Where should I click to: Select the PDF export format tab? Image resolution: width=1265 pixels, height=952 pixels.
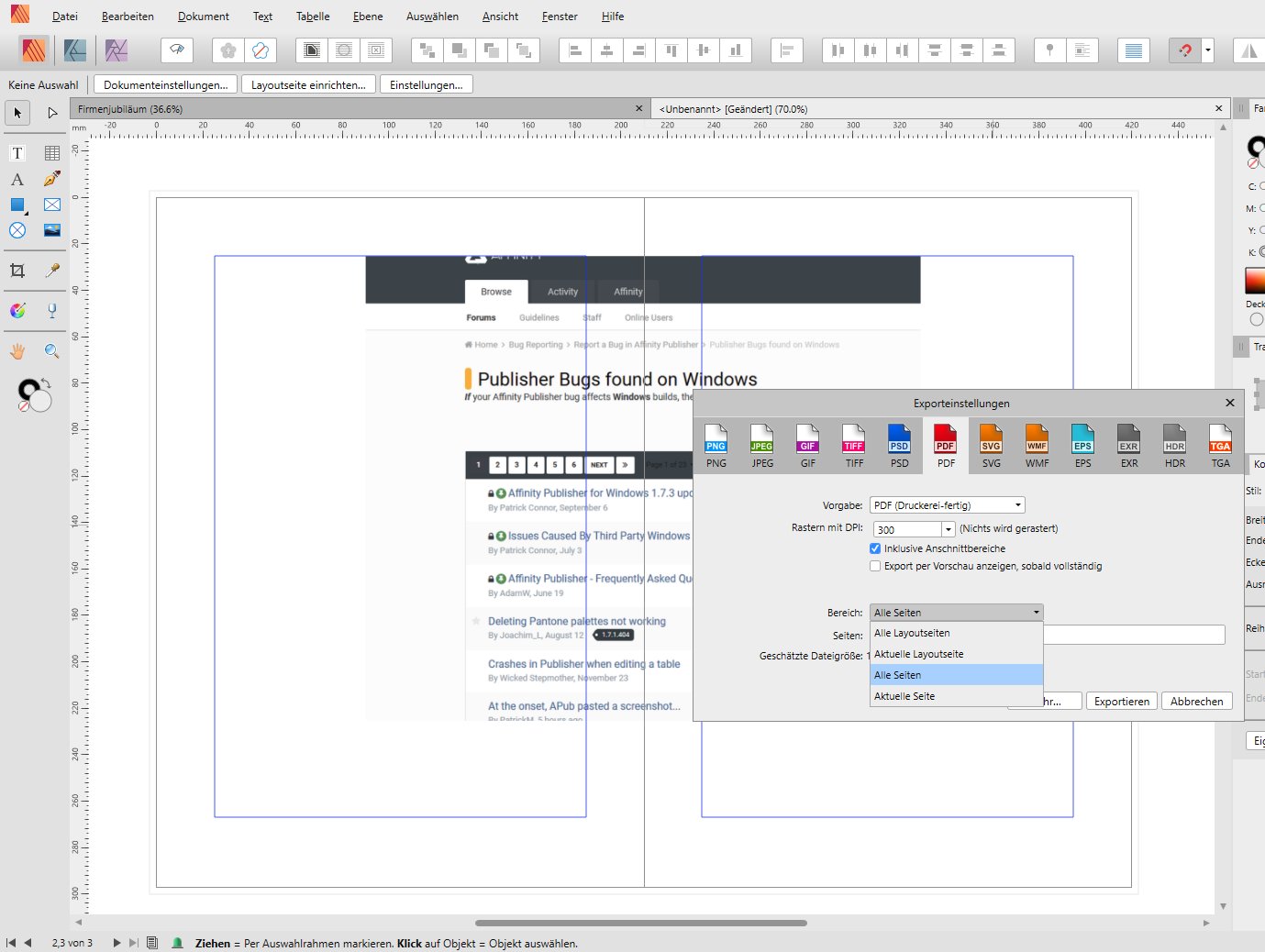click(946, 447)
